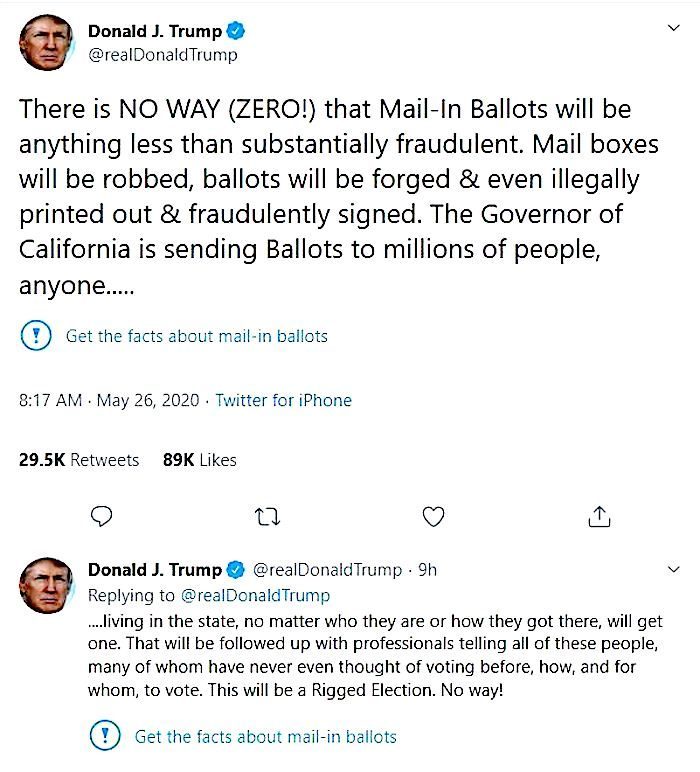Open the main tweet's chevron menu

pyautogui.click(x=673, y=28)
